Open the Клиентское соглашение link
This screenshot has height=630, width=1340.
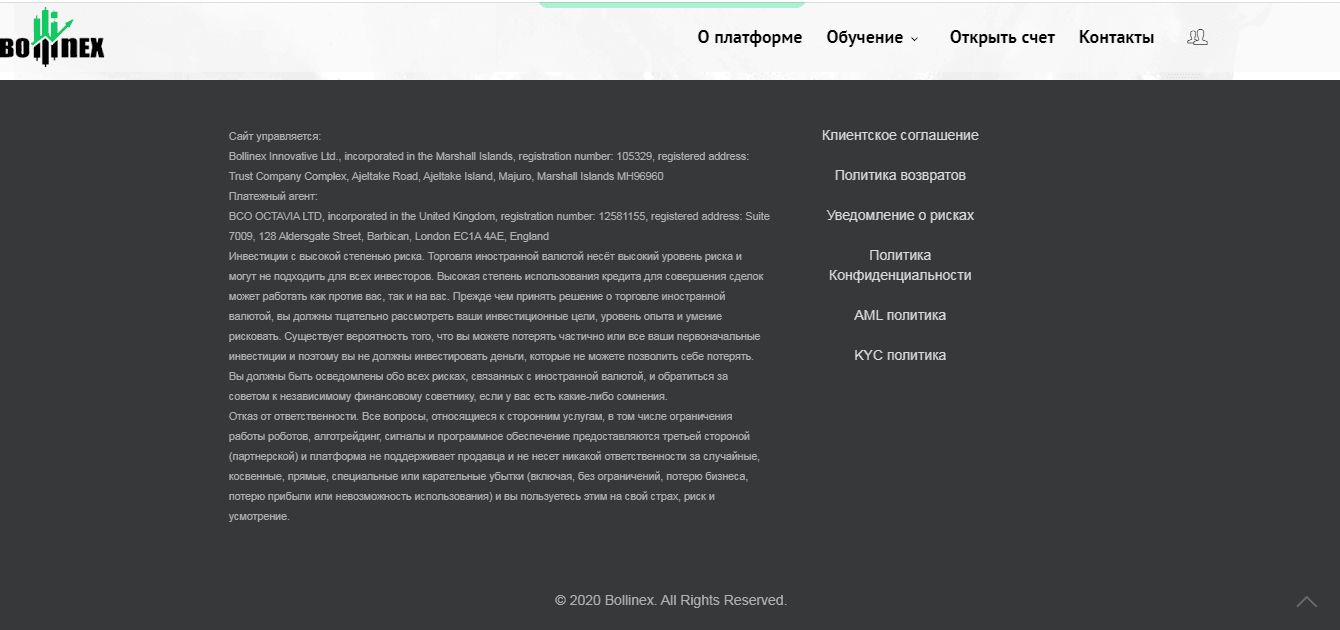pos(900,135)
